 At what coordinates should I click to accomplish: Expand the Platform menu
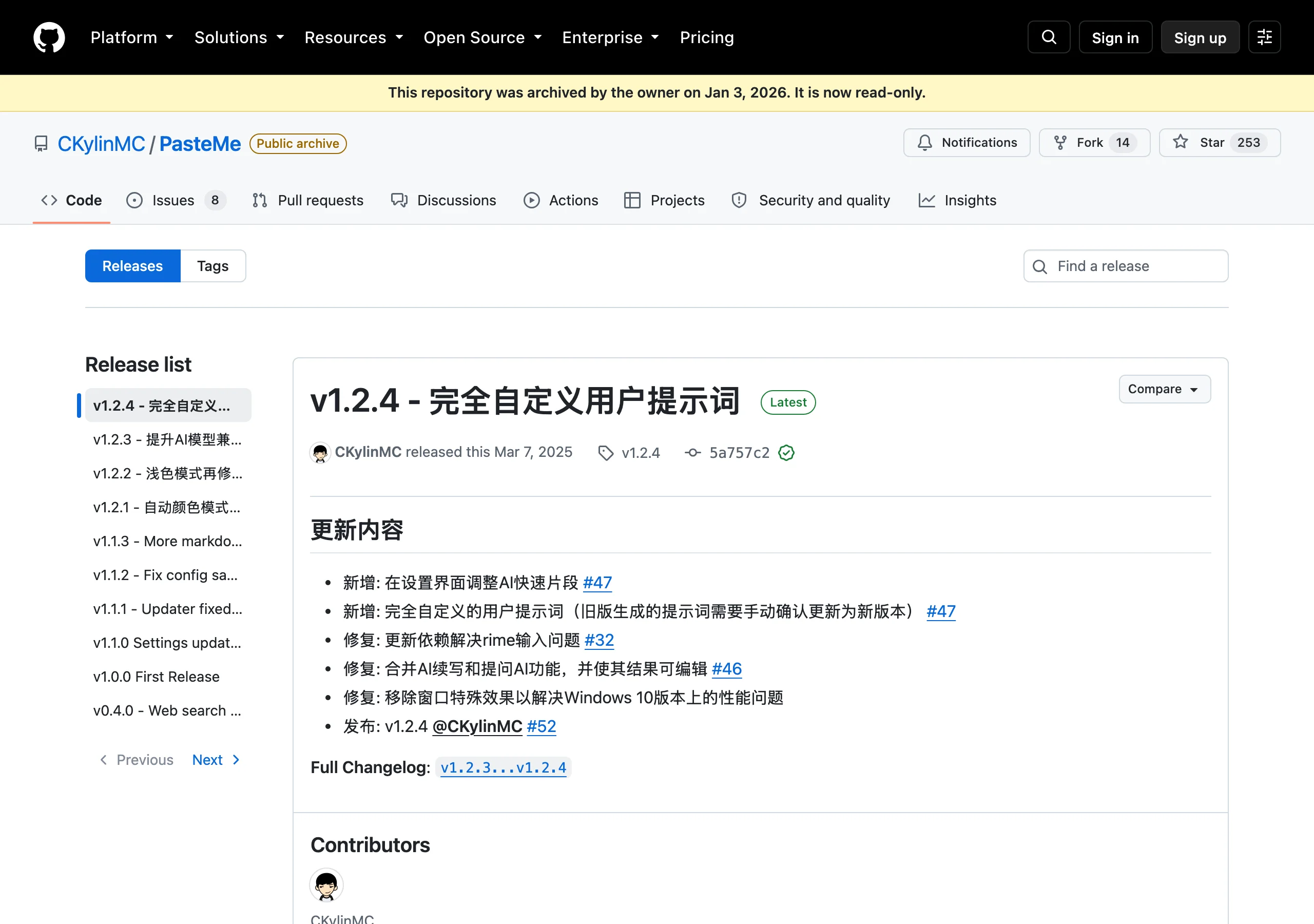click(132, 37)
